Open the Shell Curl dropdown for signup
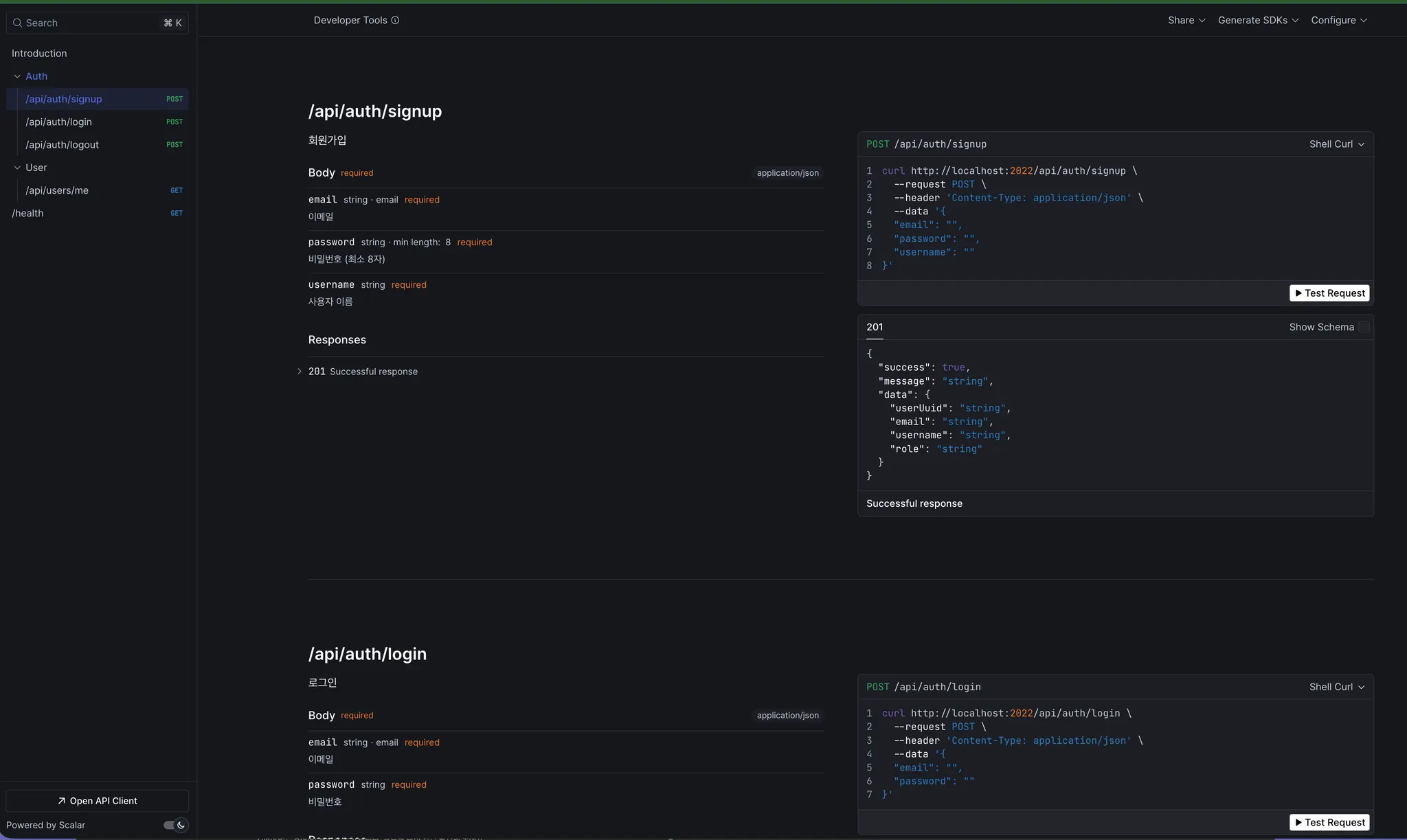 point(1336,144)
